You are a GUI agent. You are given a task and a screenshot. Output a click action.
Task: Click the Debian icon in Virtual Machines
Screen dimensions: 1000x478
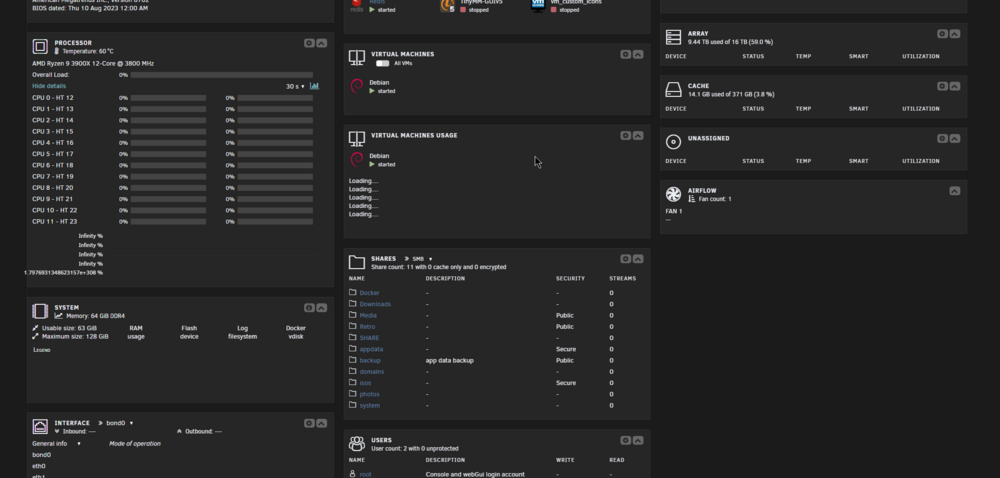point(357,86)
